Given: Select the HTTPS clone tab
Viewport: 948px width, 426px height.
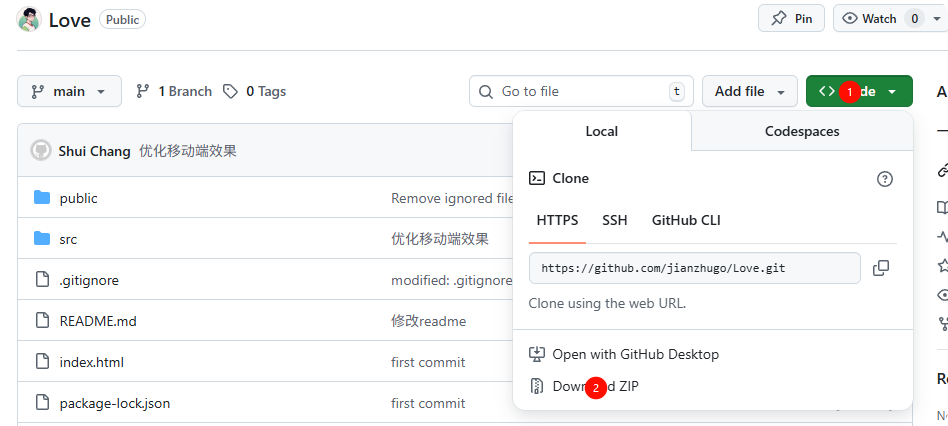Looking at the screenshot, I should pyautogui.click(x=557, y=220).
